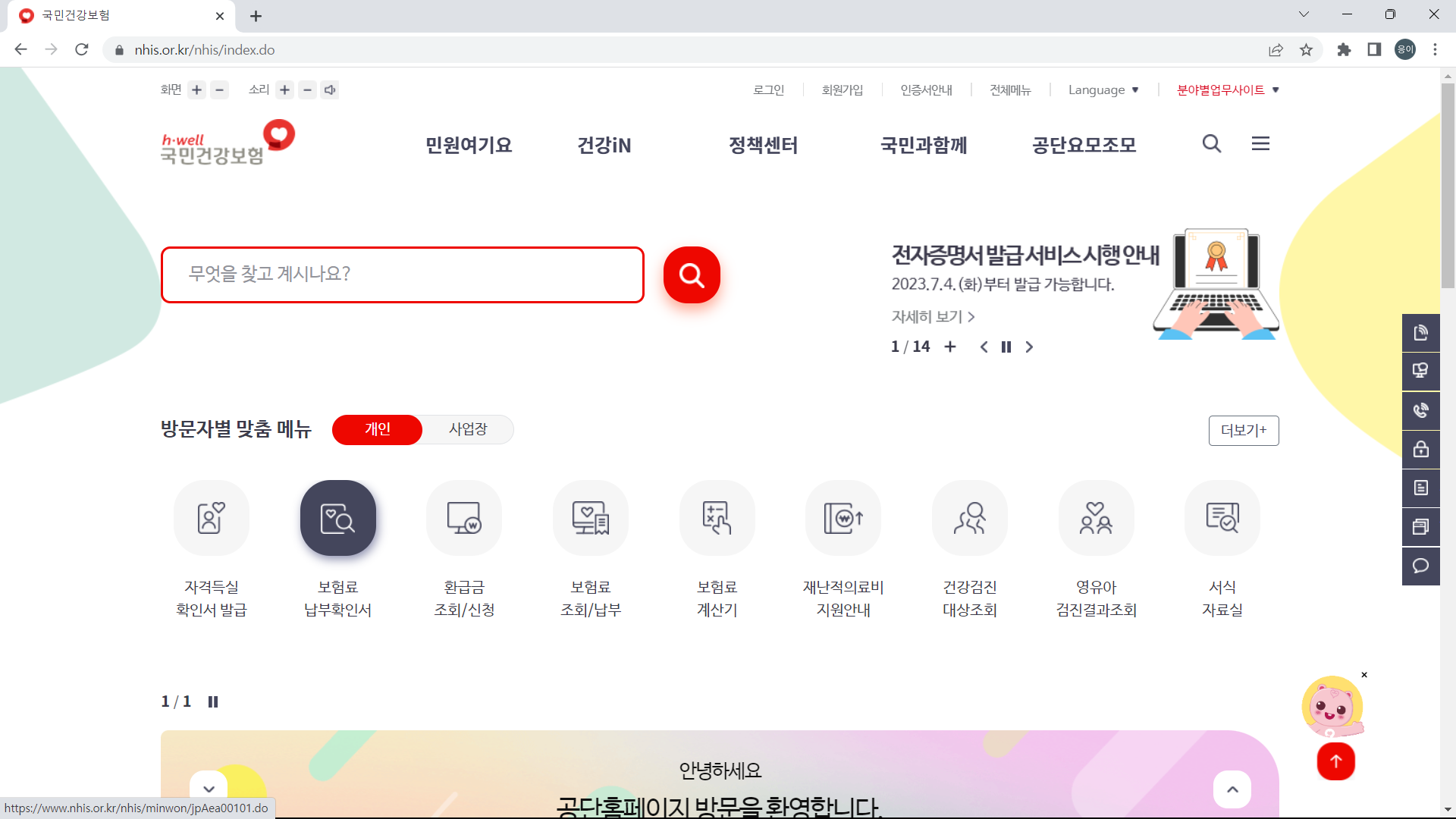Click the 로그인 link
Screen dimensions: 1456x819
(x=768, y=89)
